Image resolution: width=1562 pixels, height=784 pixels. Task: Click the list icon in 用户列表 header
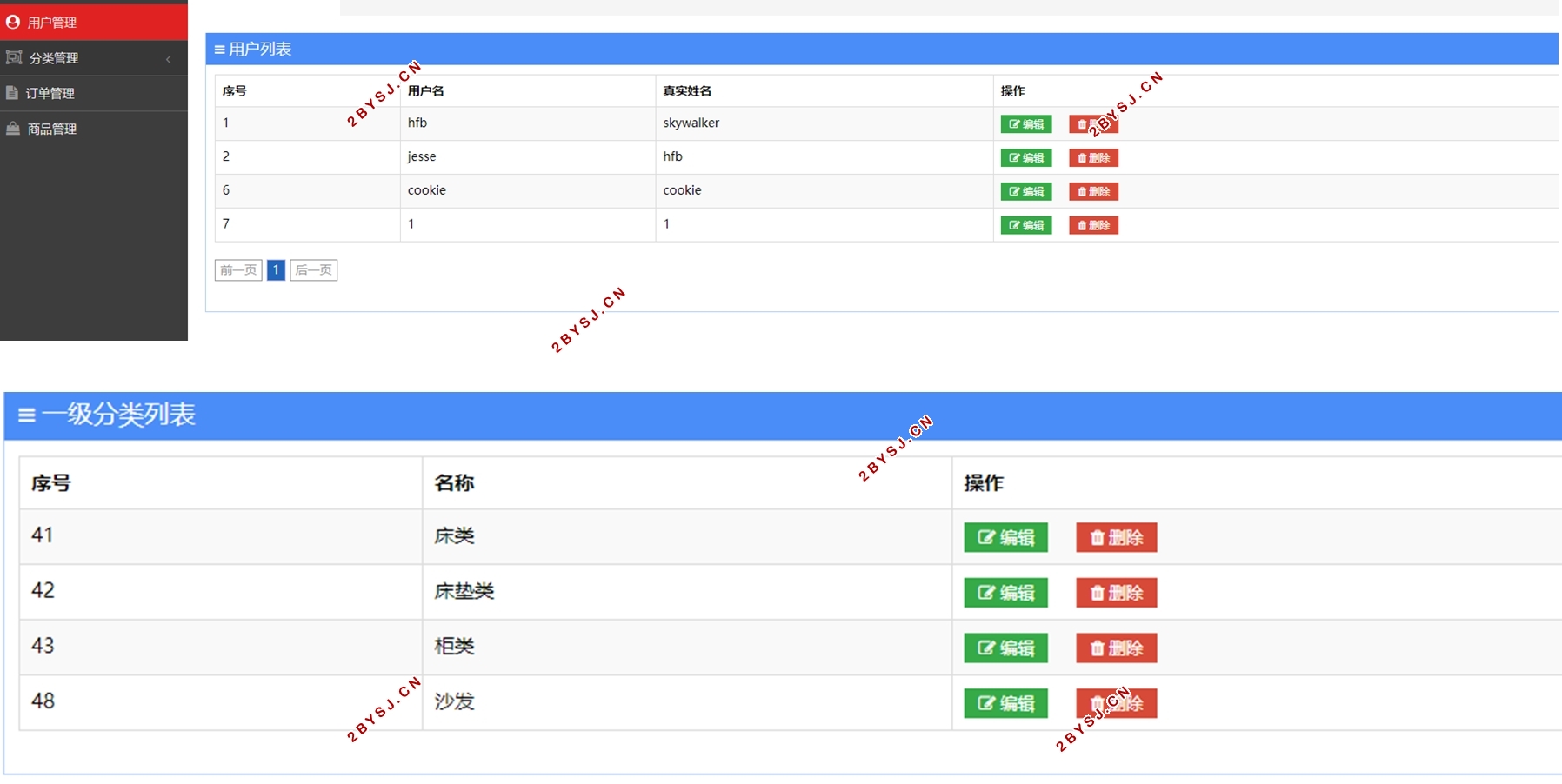(x=219, y=50)
